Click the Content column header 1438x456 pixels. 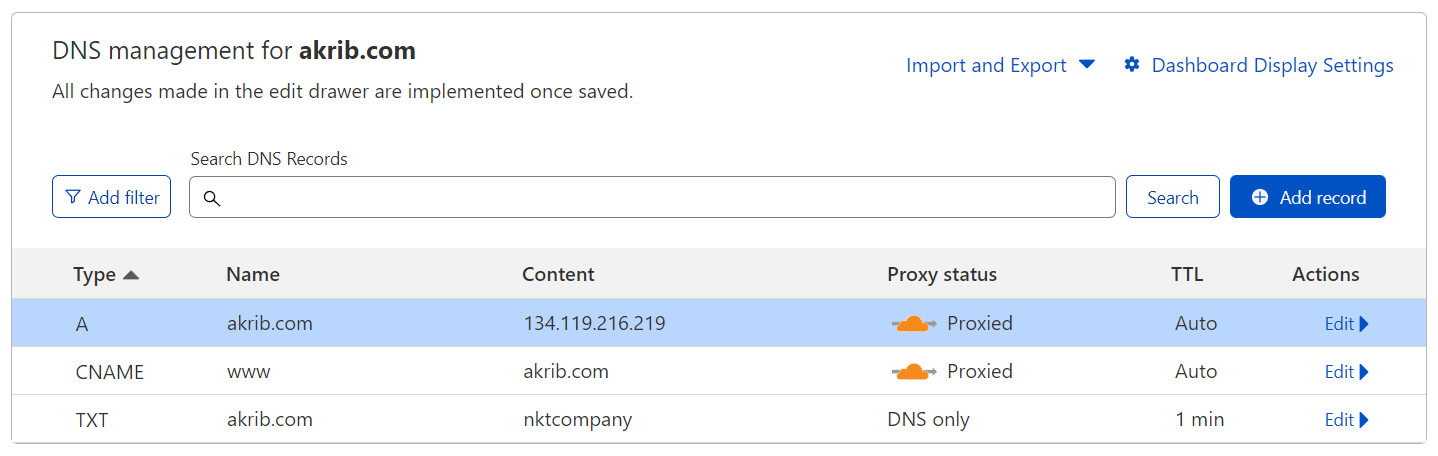(558, 274)
